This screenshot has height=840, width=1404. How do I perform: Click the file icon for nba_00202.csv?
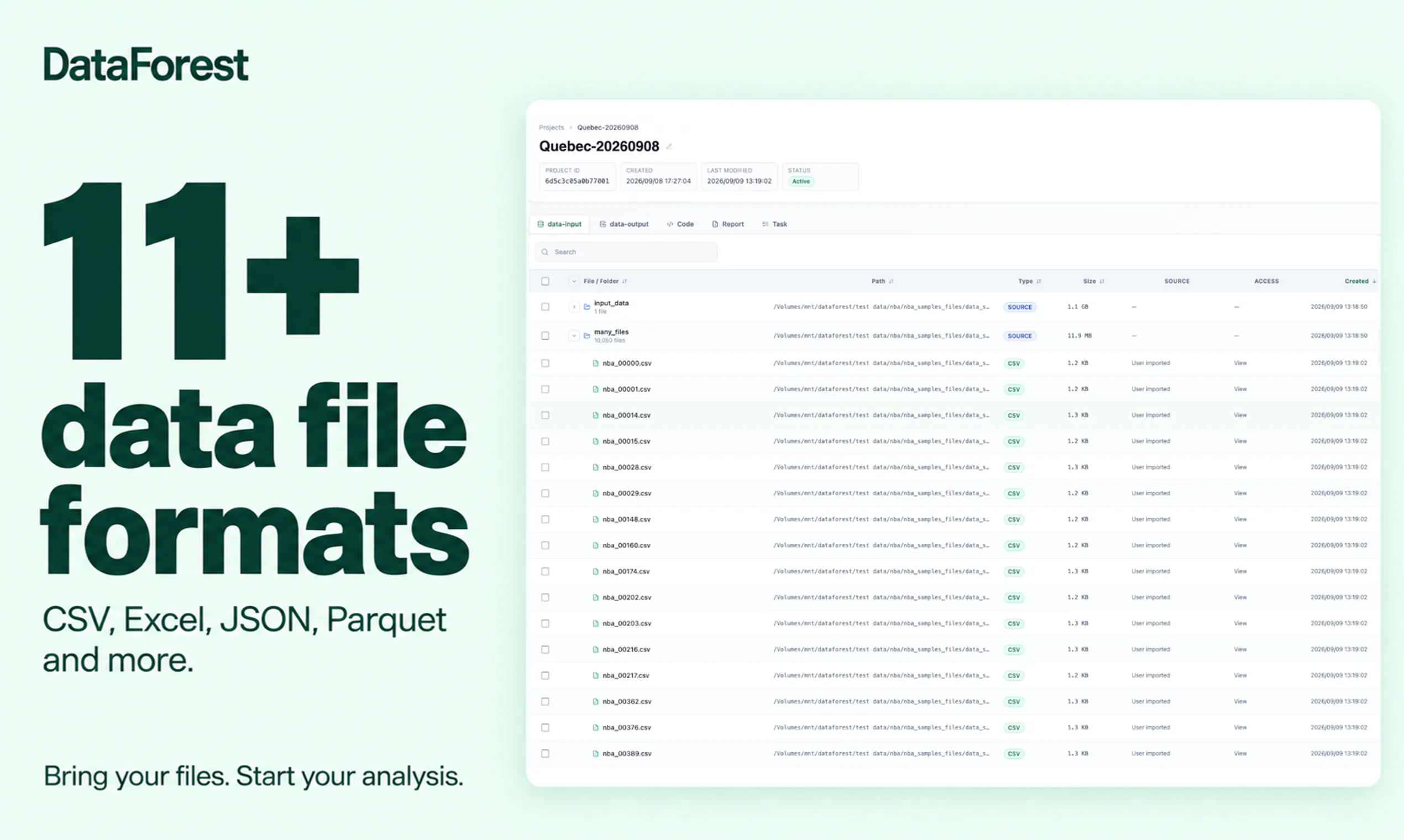click(x=595, y=598)
